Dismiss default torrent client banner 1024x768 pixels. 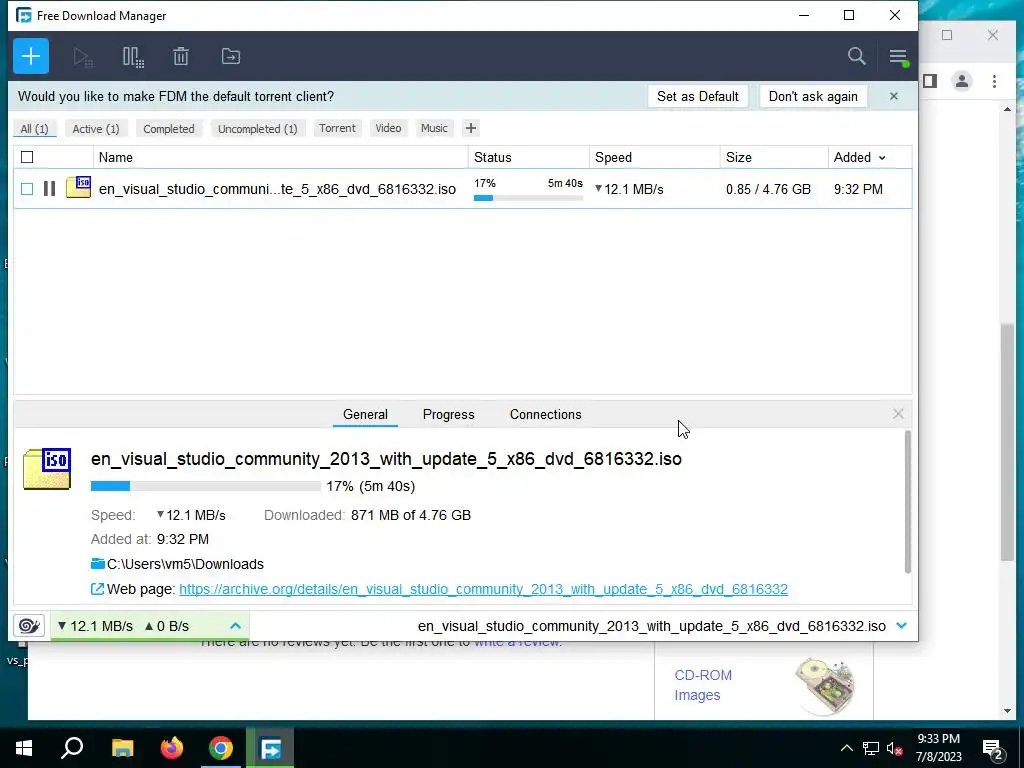click(x=893, y=97)
